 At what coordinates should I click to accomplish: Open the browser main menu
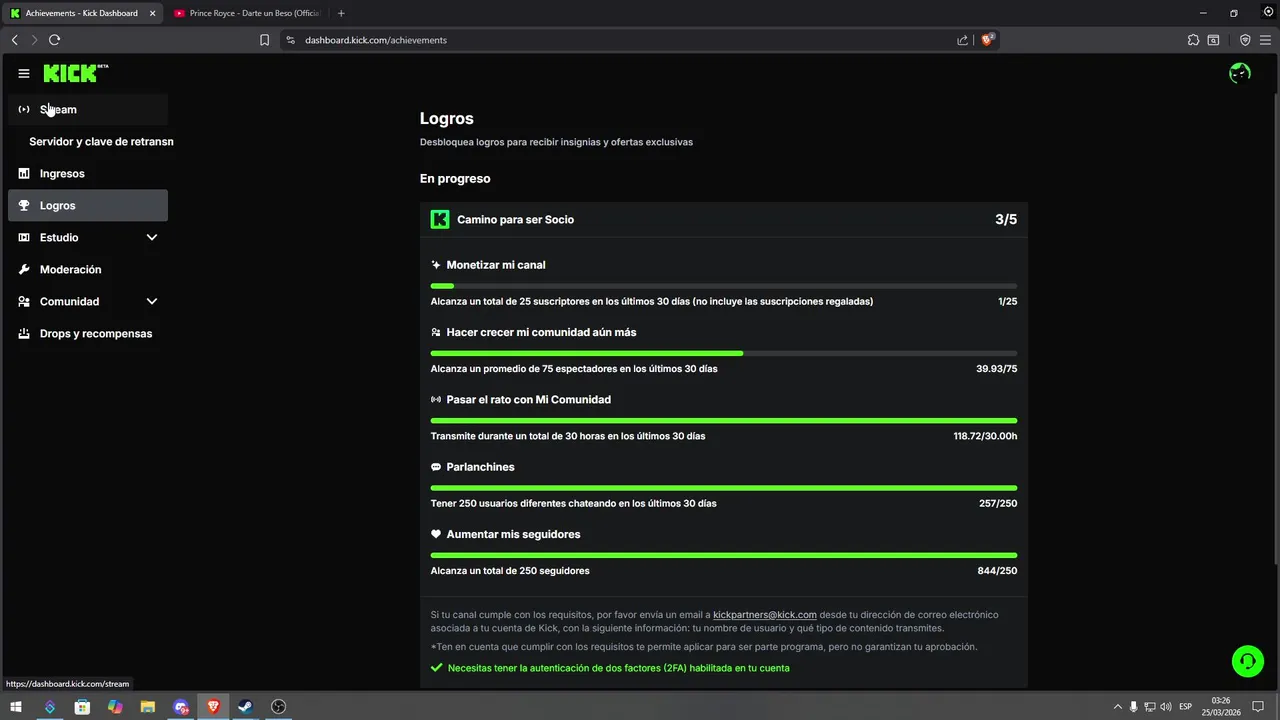pos(1265,40)
